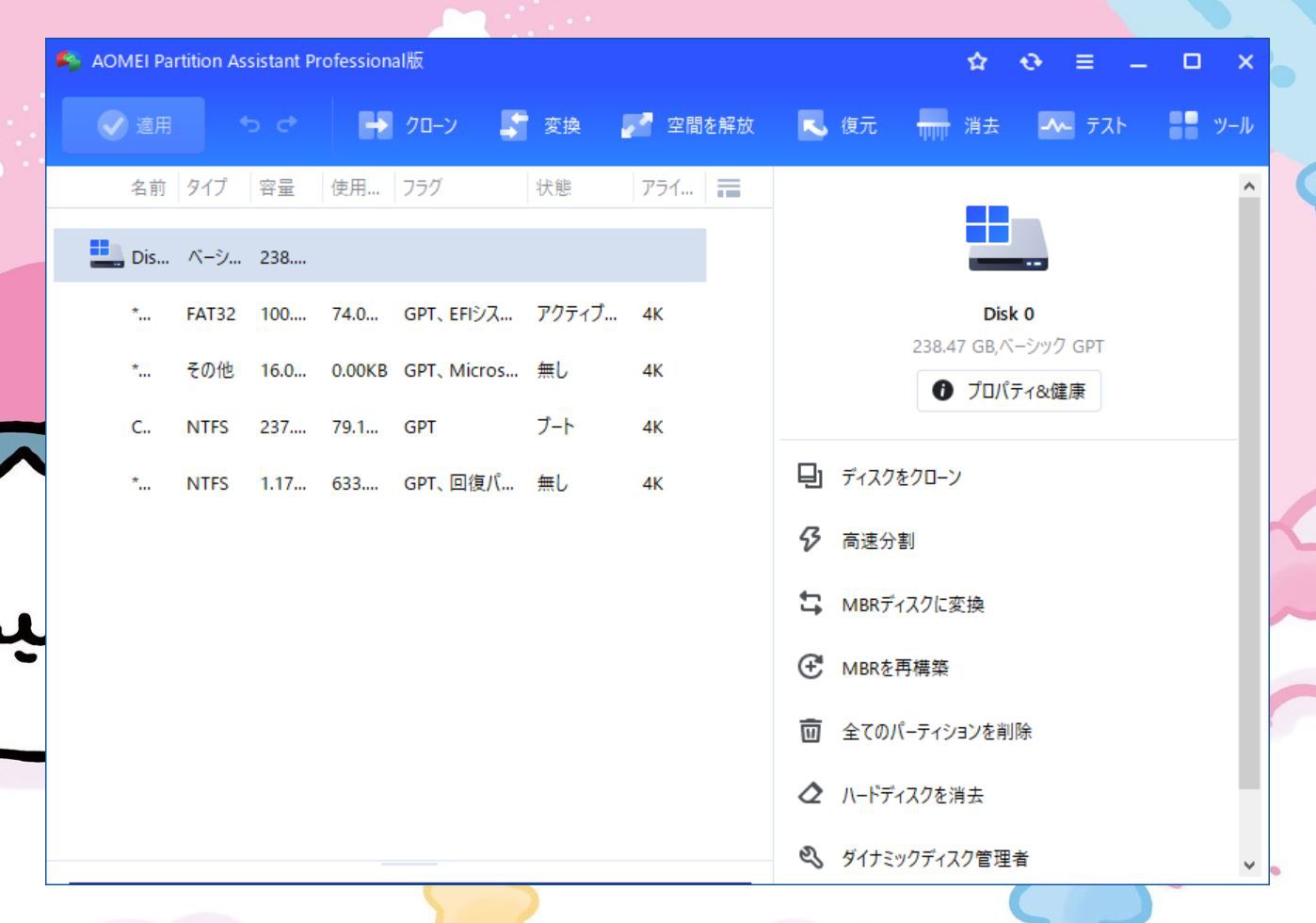Click the refresh icon in title bar
Viewport: 1316px width, 923px height.
click(1031, 61)
